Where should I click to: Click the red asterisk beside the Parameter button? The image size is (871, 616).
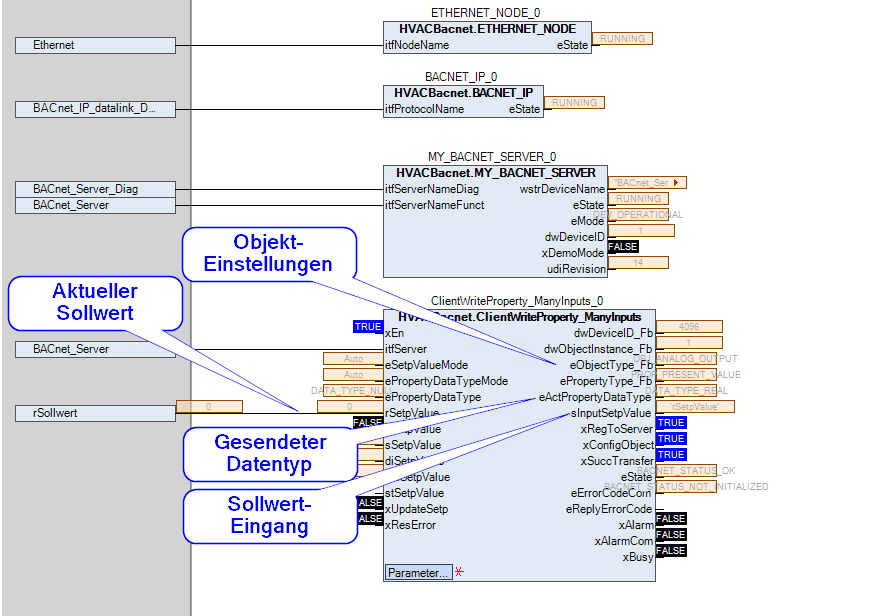coord(459,572)
